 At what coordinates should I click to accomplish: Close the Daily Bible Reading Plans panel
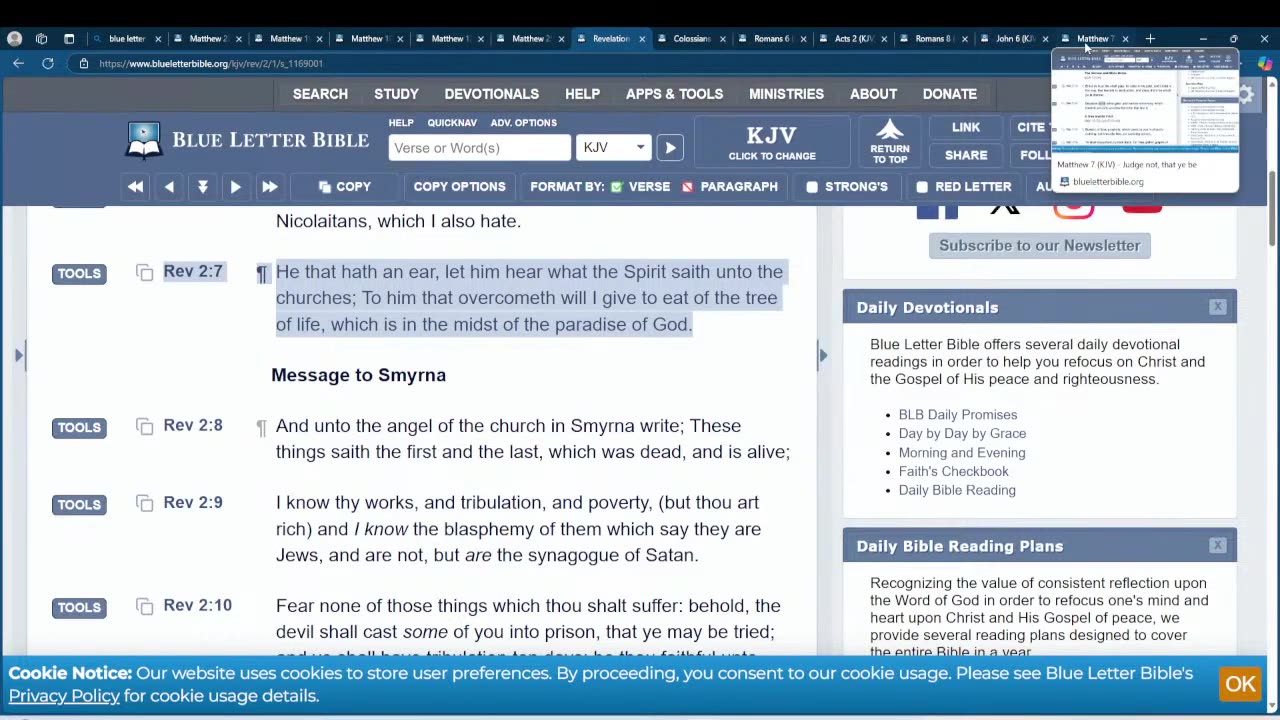pyautogui.click(x=1217, y=546)
